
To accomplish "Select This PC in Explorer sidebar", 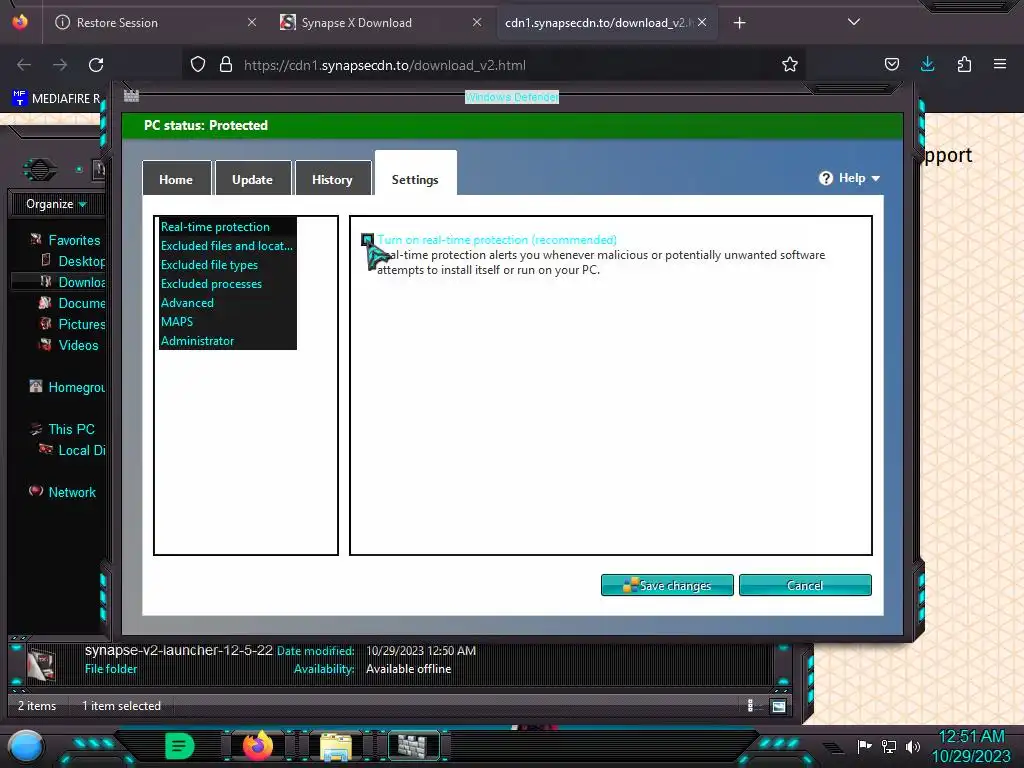I will pyautogui.click(x=71, y=429).
